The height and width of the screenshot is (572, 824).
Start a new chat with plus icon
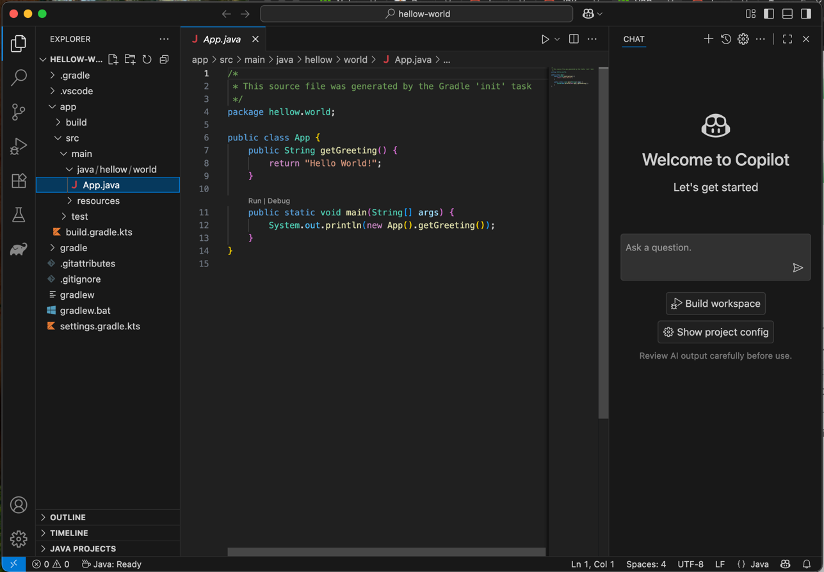click(x=709, y=39)
